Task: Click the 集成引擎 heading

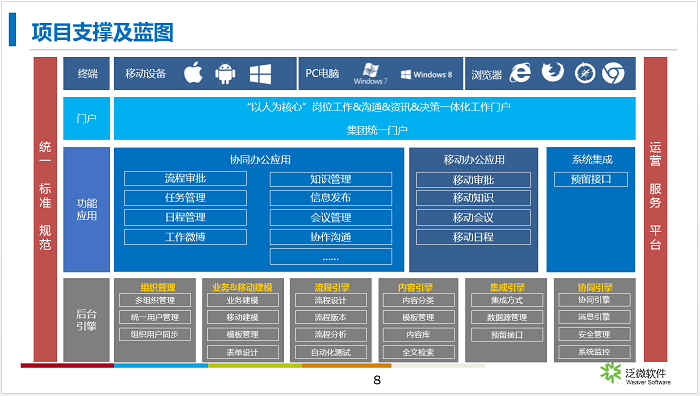Action: (507, 287)
